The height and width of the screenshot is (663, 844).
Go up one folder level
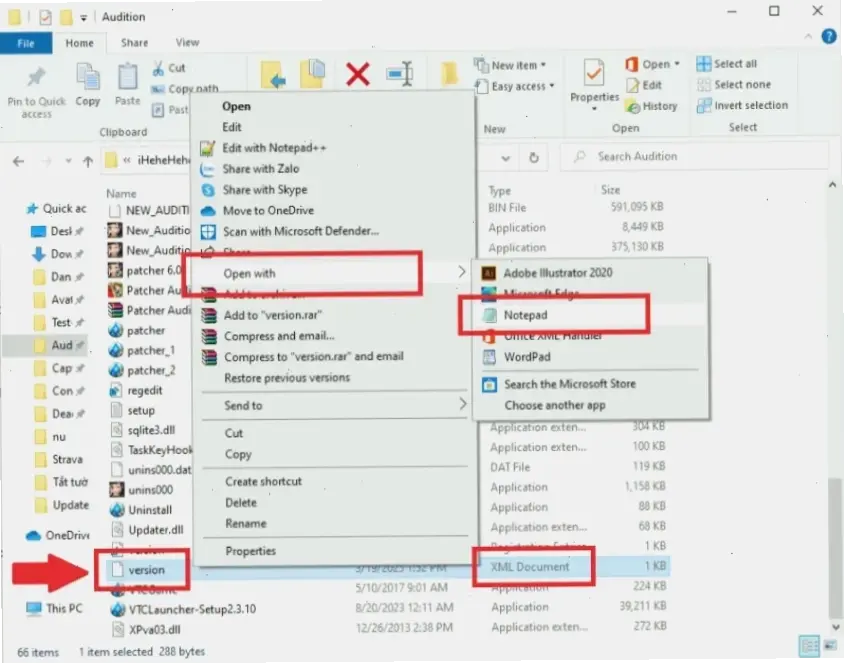88,161
